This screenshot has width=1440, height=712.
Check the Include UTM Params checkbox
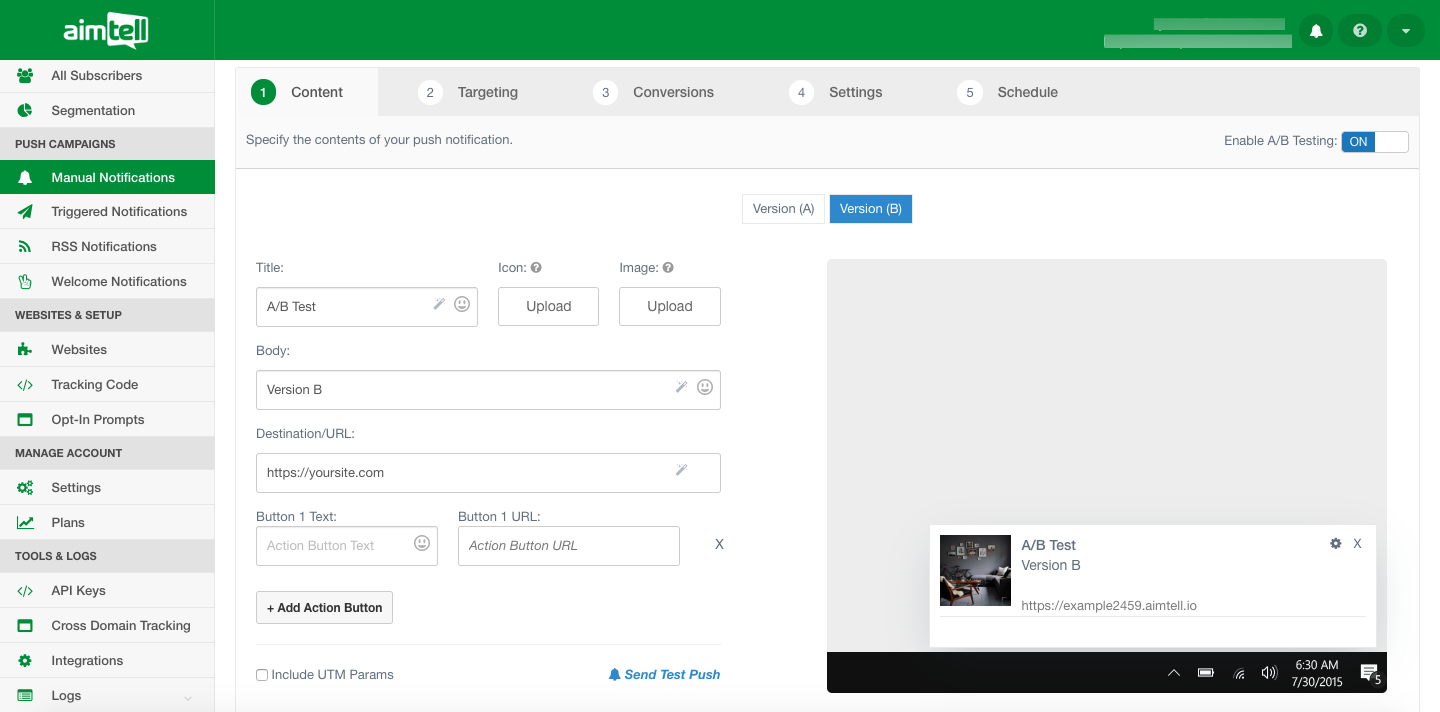pyautogui.click(x=262, y=675)
